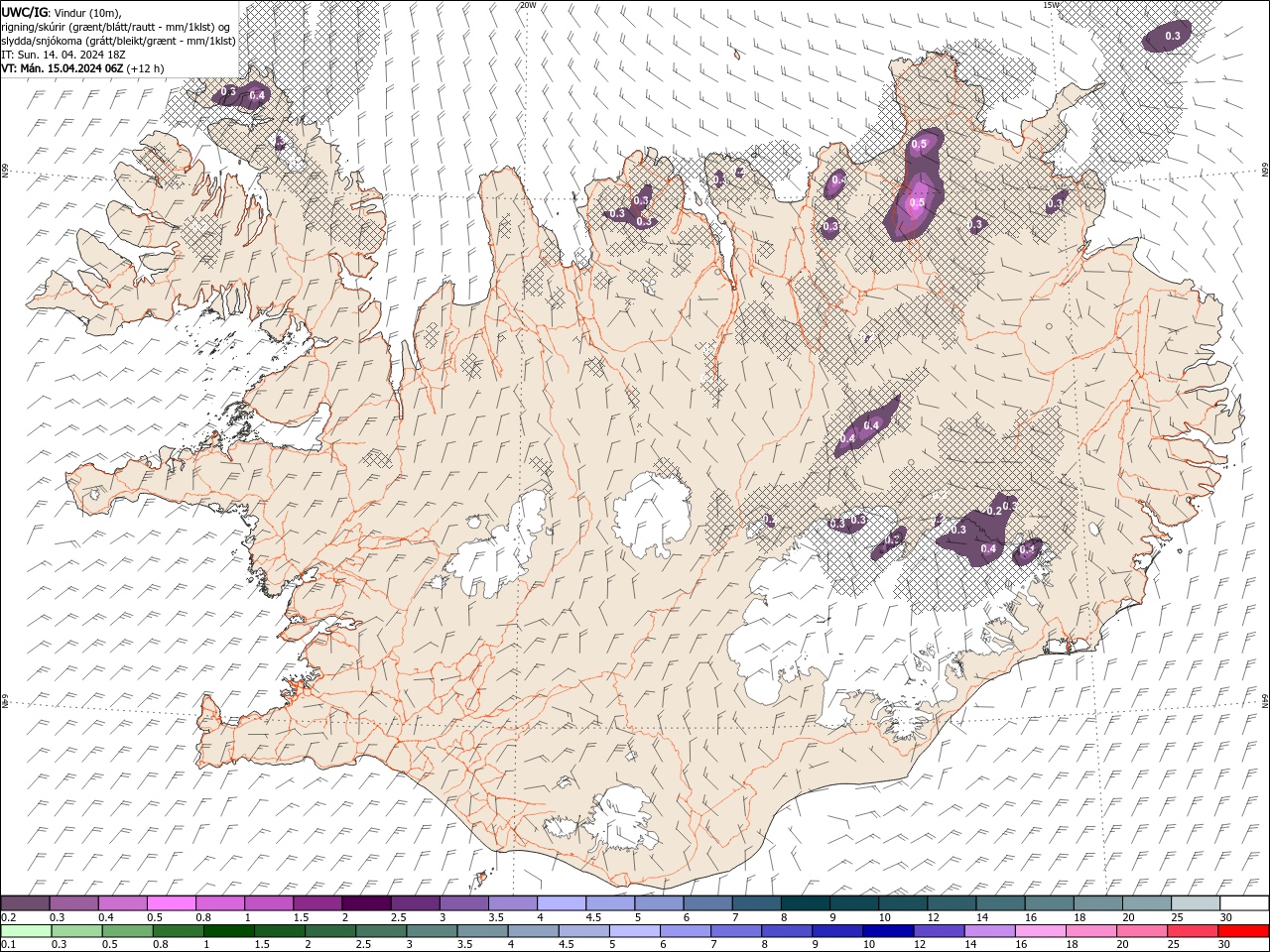
Task: Select the 25 crimson swatch in rain legend
Action: tap(1193, 931)
